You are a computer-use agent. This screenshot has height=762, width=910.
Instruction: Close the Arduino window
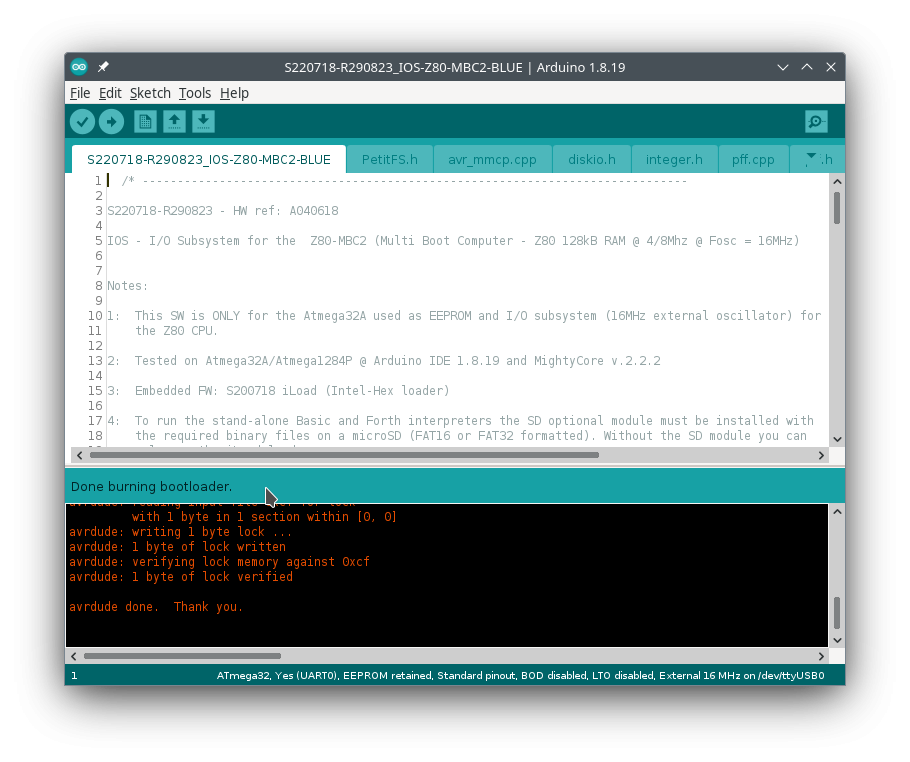click(x=831, y=67)
